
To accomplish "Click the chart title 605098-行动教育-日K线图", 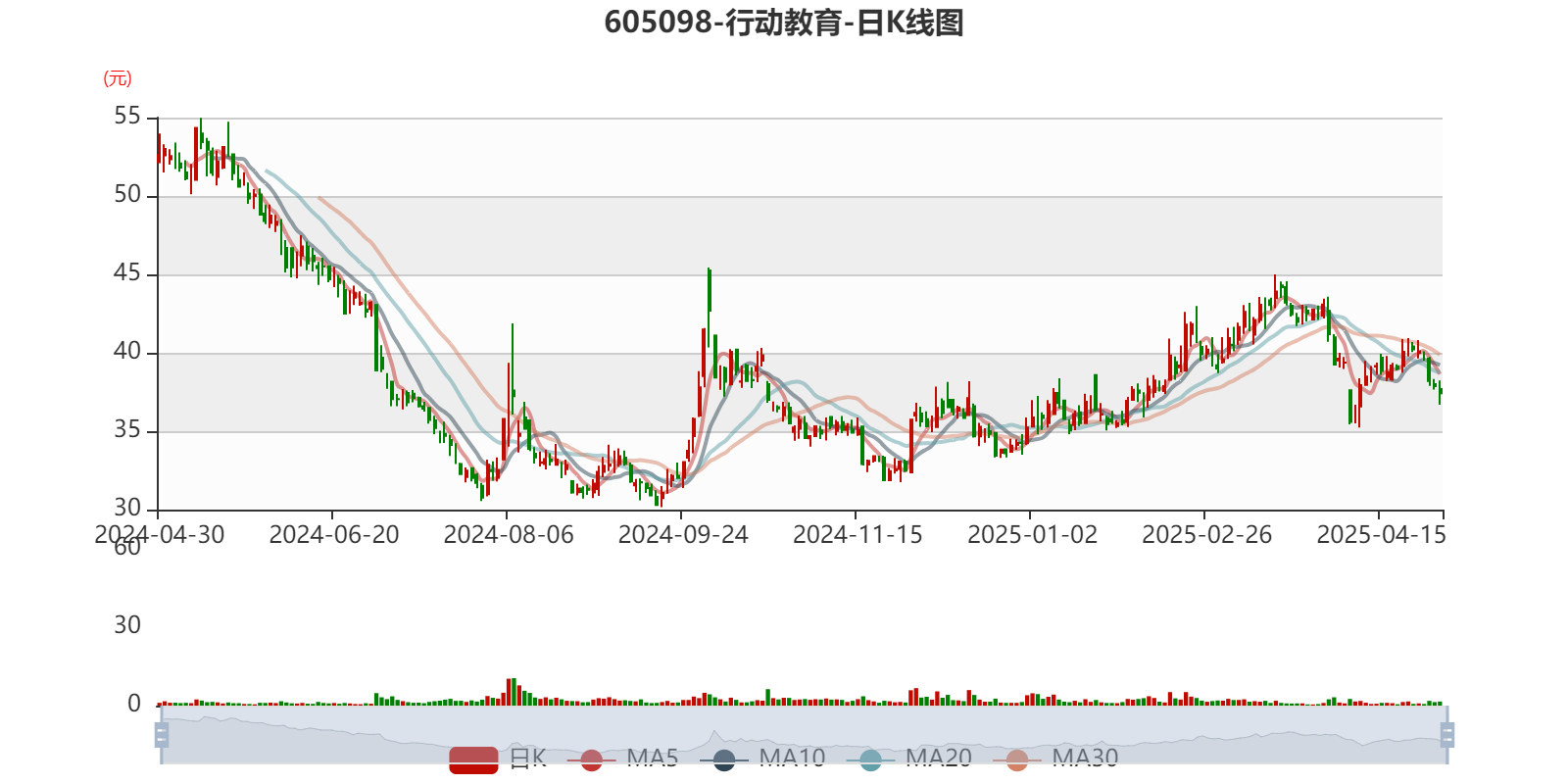I will [784, 23].
